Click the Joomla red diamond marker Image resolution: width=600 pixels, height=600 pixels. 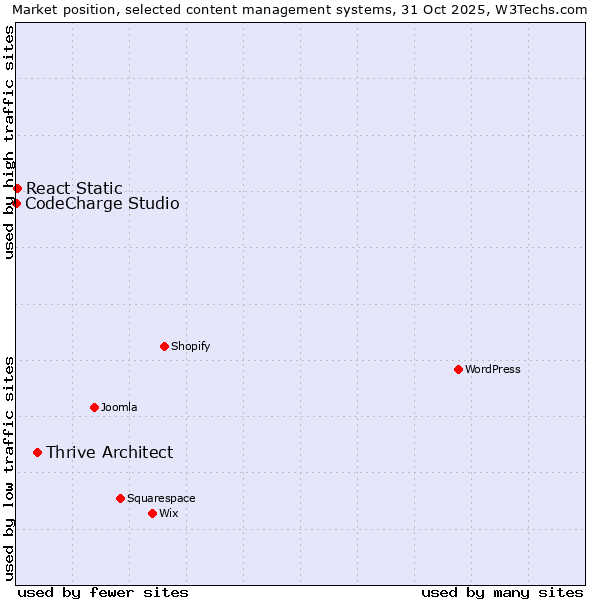[x=94, y=407]
